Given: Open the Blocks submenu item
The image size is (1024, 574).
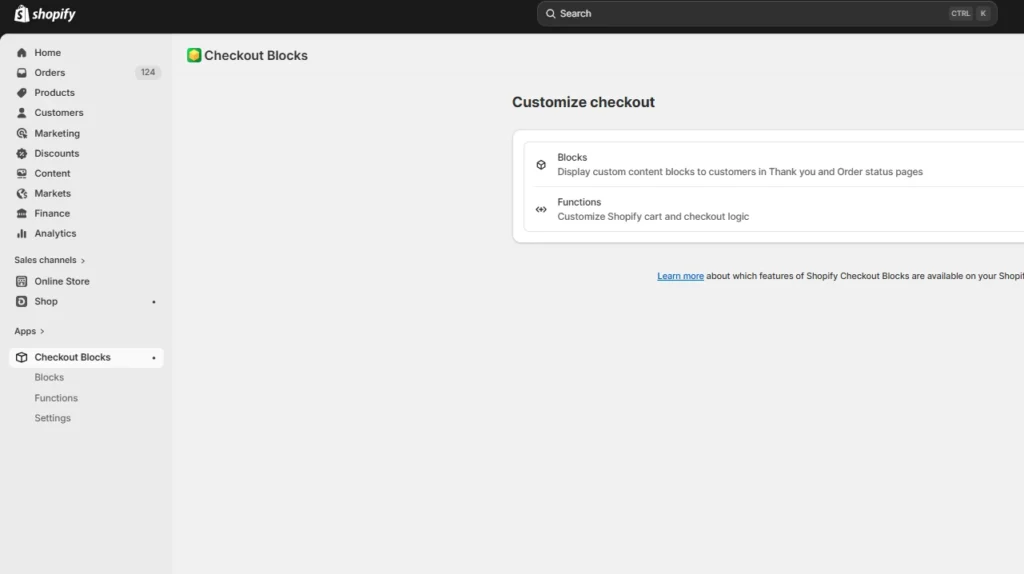Looking at the screenshot, I should pos(49,377).
